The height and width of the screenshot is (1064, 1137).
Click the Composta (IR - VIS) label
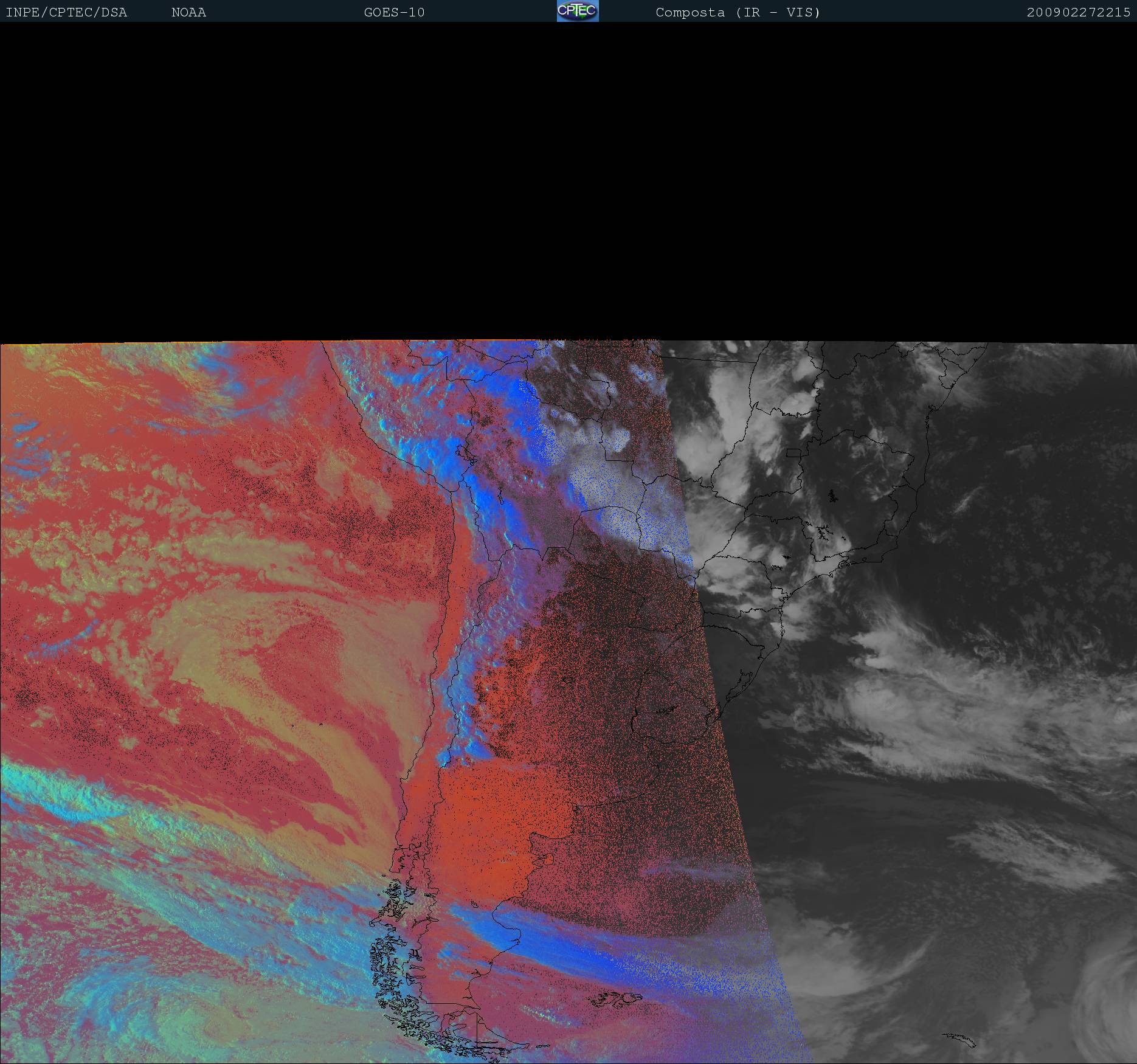(738, 13)
